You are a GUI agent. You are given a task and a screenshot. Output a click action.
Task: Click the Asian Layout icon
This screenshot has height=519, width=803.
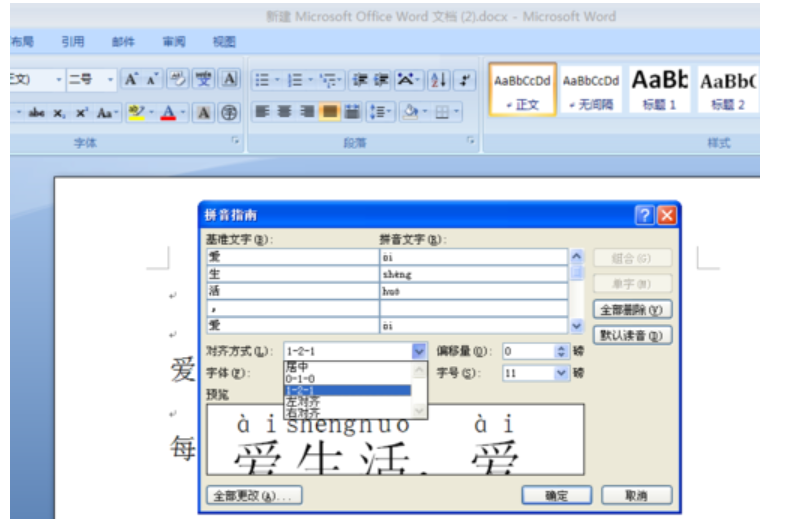coord(406,80)
